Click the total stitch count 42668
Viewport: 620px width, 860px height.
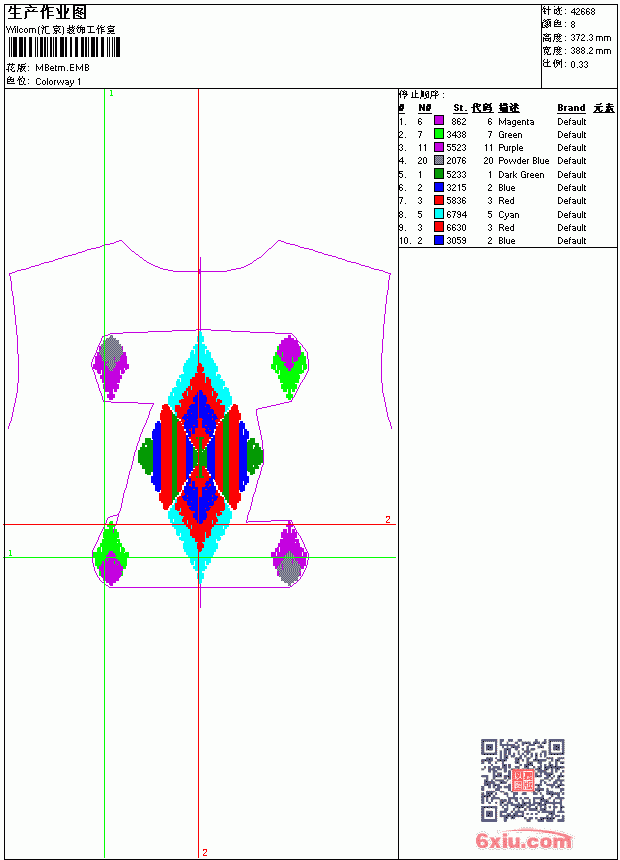pos(583,11)
